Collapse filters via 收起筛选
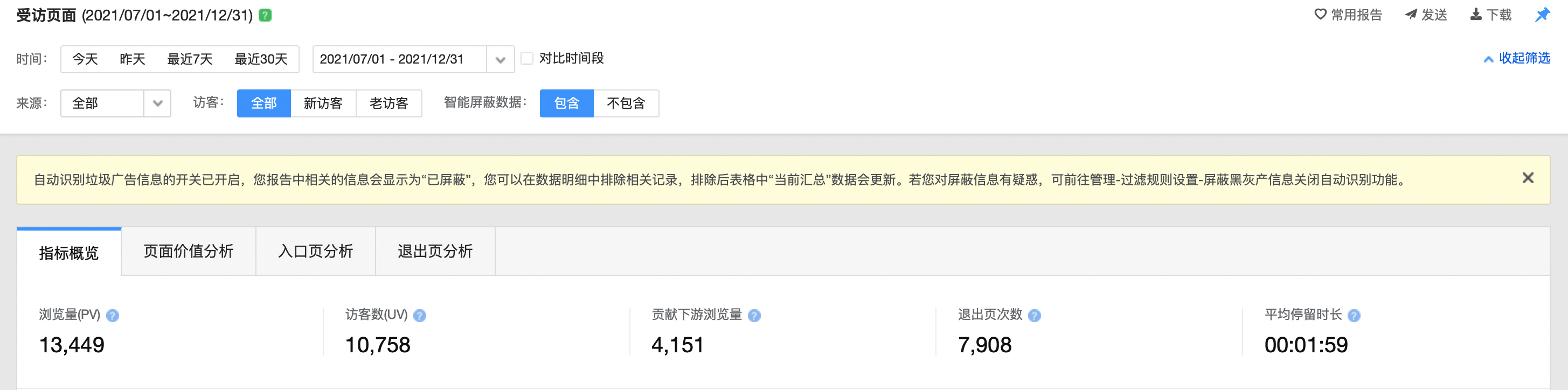Image resolution: width=1568 pixels, height=390 pixels. point(1516,58)
